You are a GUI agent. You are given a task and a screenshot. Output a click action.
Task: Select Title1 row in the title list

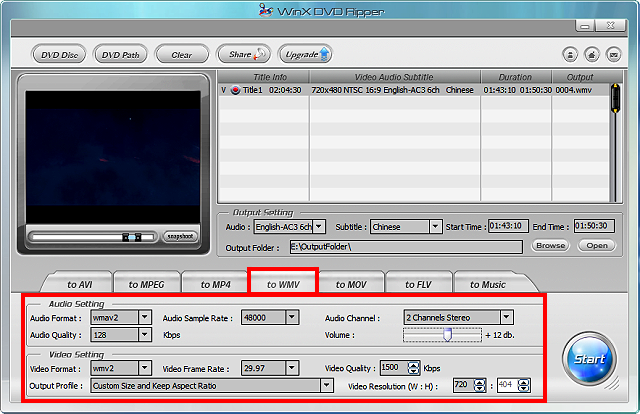414,90
